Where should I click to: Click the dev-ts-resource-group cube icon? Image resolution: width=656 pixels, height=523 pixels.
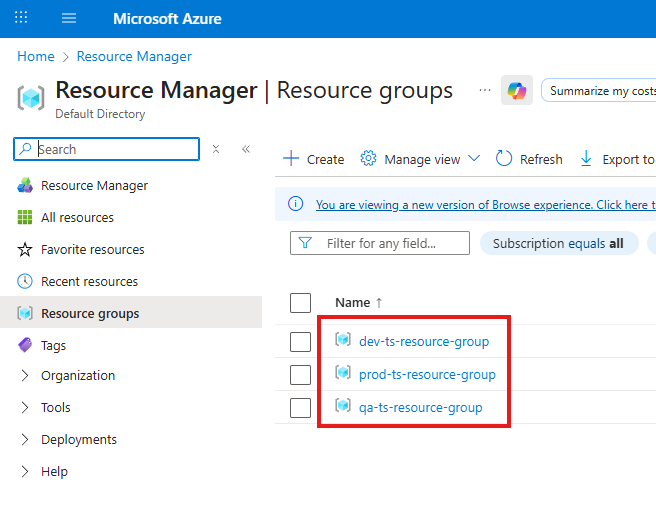(x=343, y=339)
